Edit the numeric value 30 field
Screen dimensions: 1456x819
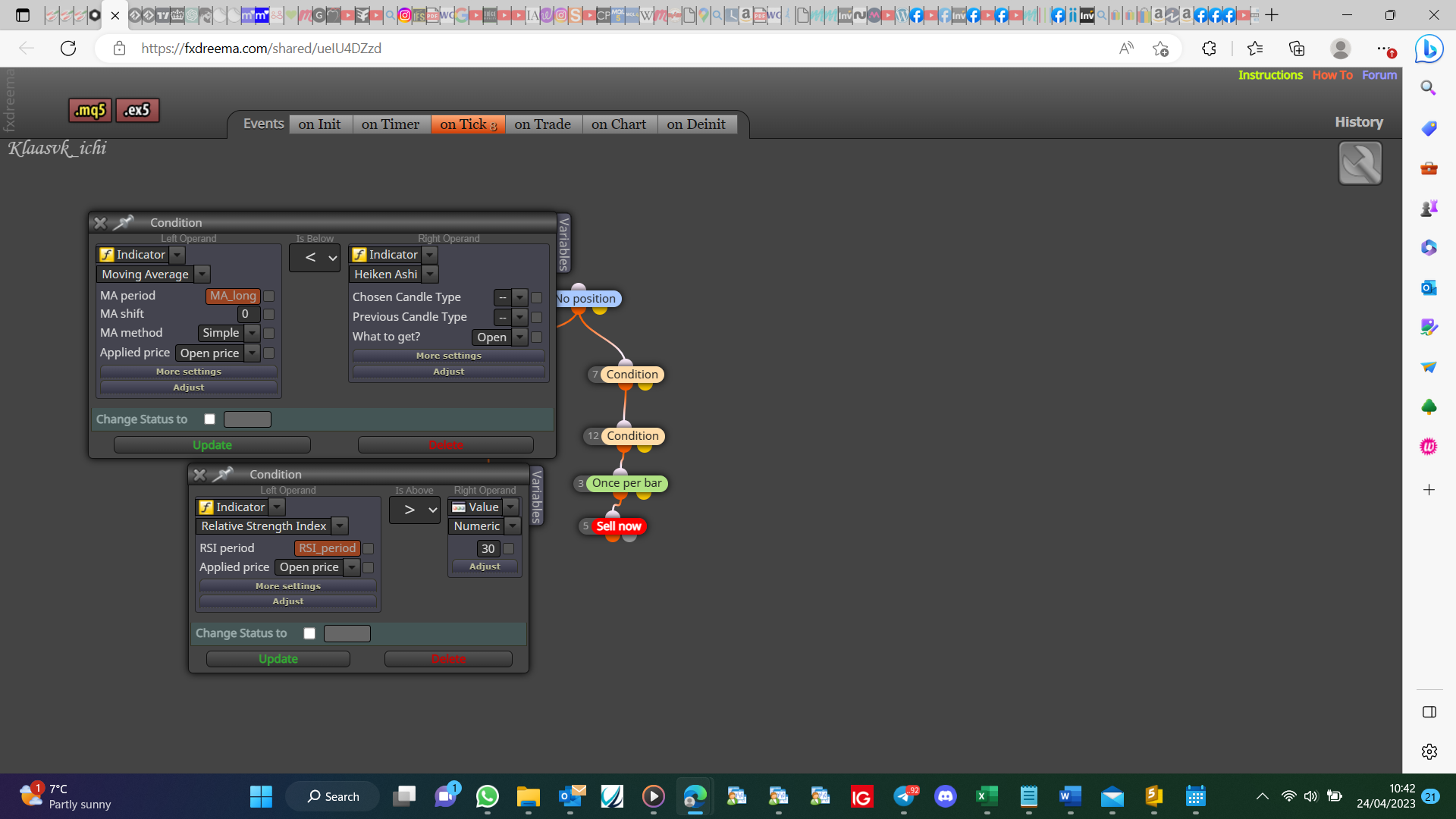[x=488, y=548]
